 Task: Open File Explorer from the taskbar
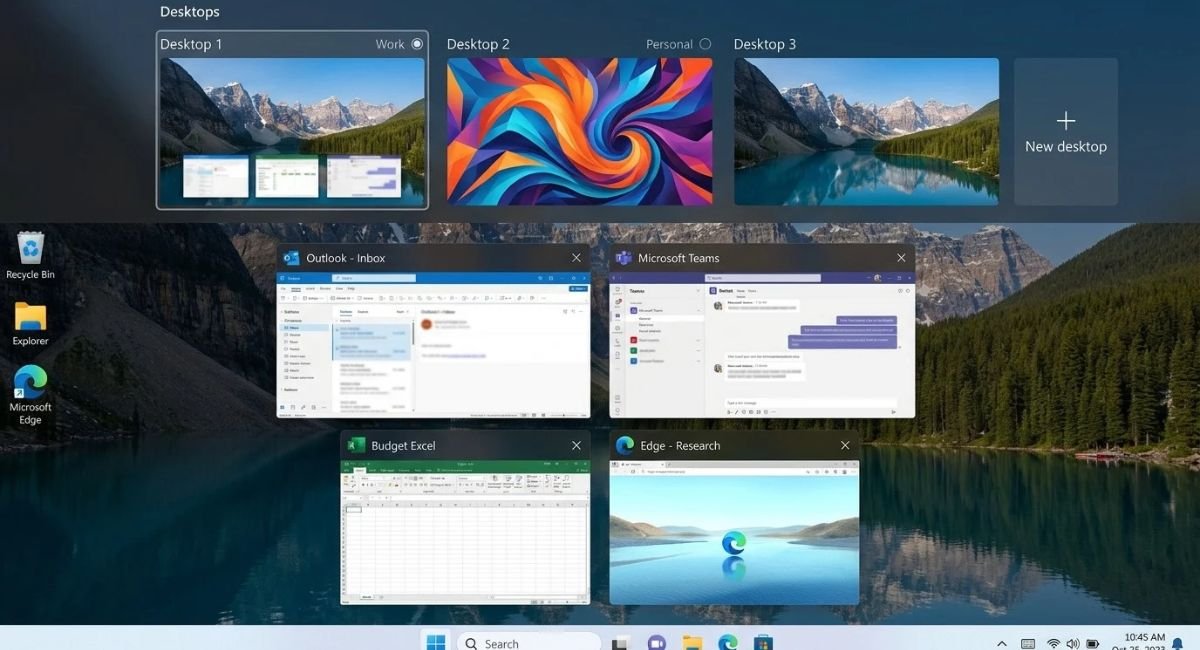click(692, 643)
